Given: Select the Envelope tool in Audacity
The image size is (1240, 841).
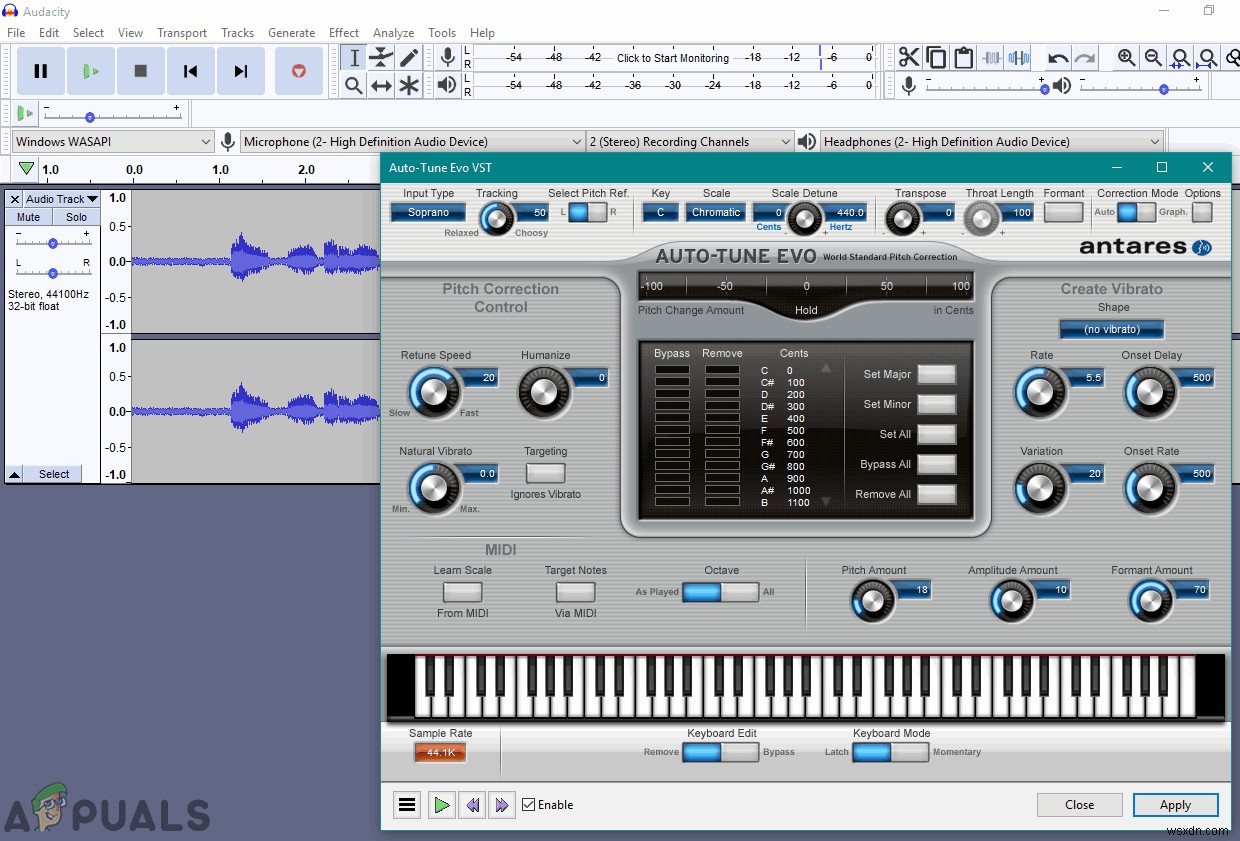Looking at the screenshot, I should coord(380,57).
